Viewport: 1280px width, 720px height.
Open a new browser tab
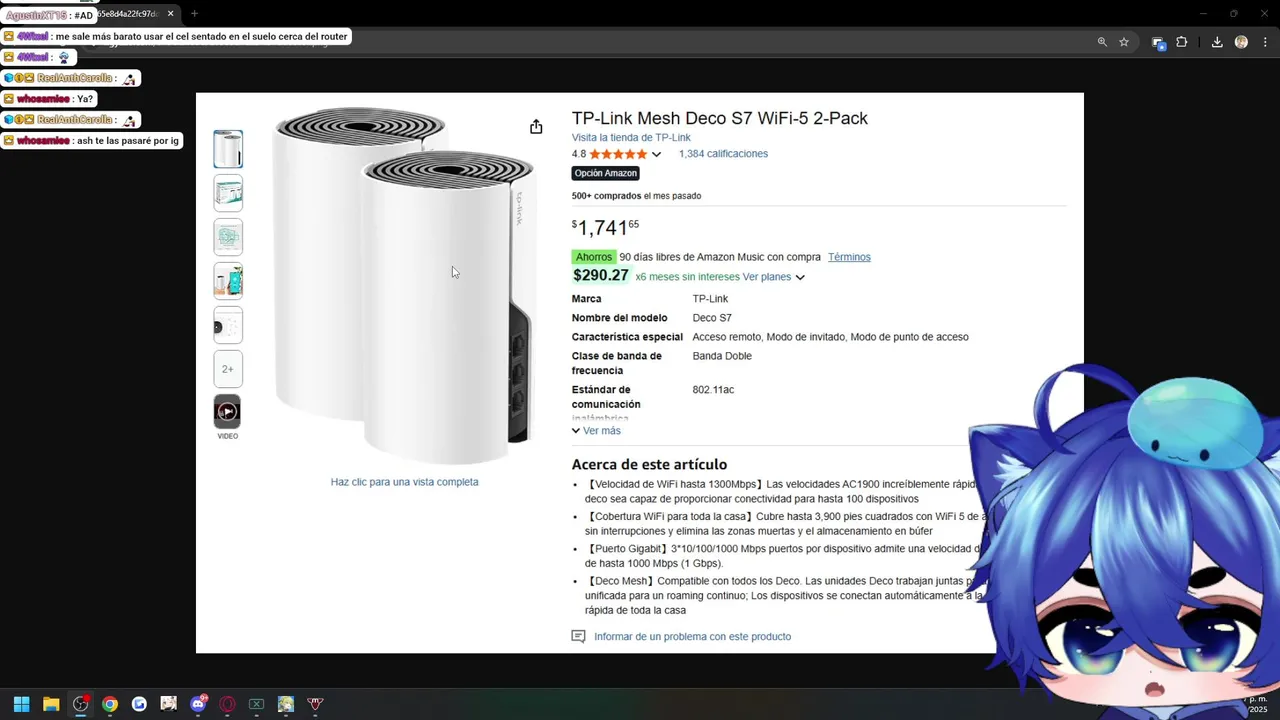[x=194, y=14]
